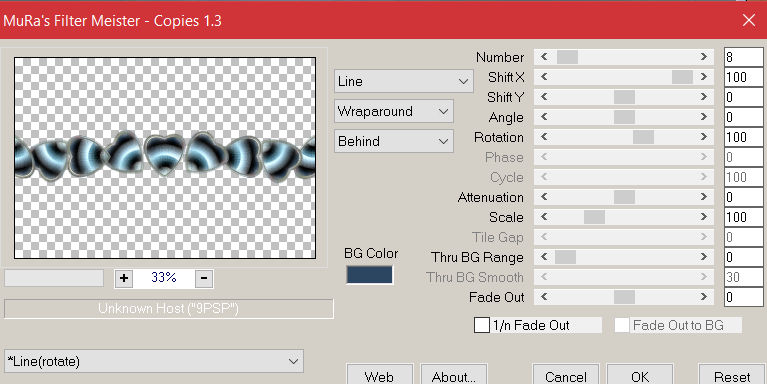Screen dimensions: 767x384
Task: Open the Behind order dropdown
Action: (x=394, y=141)
